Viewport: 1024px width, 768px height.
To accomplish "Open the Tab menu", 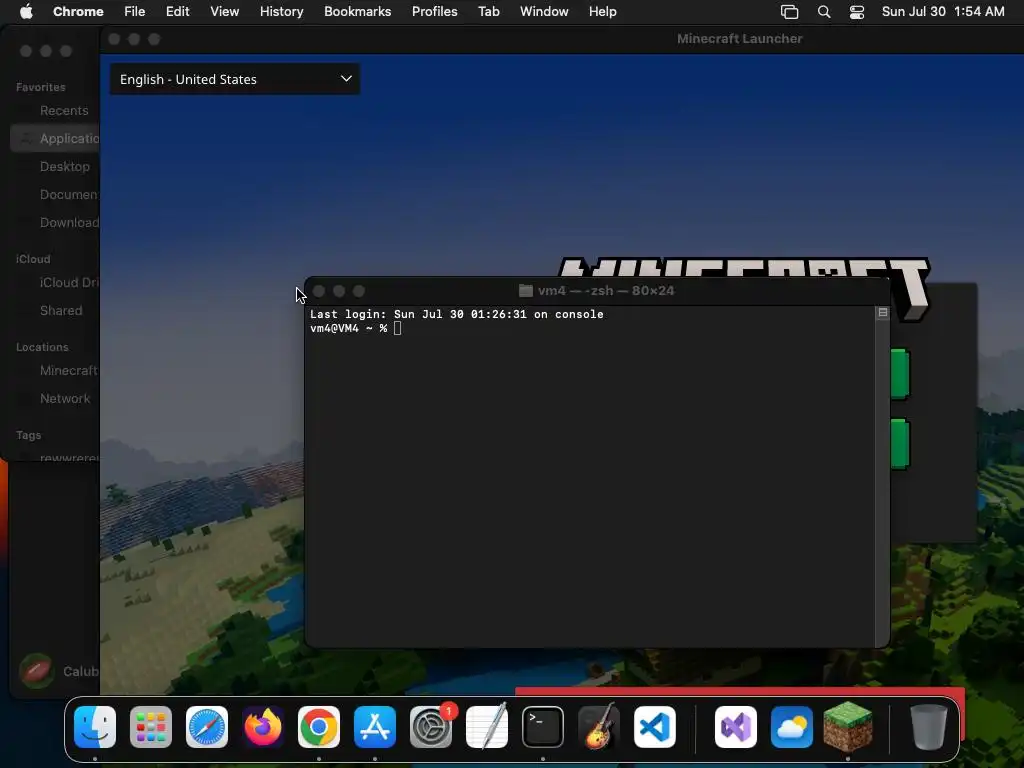I will [x=488, y=11].
